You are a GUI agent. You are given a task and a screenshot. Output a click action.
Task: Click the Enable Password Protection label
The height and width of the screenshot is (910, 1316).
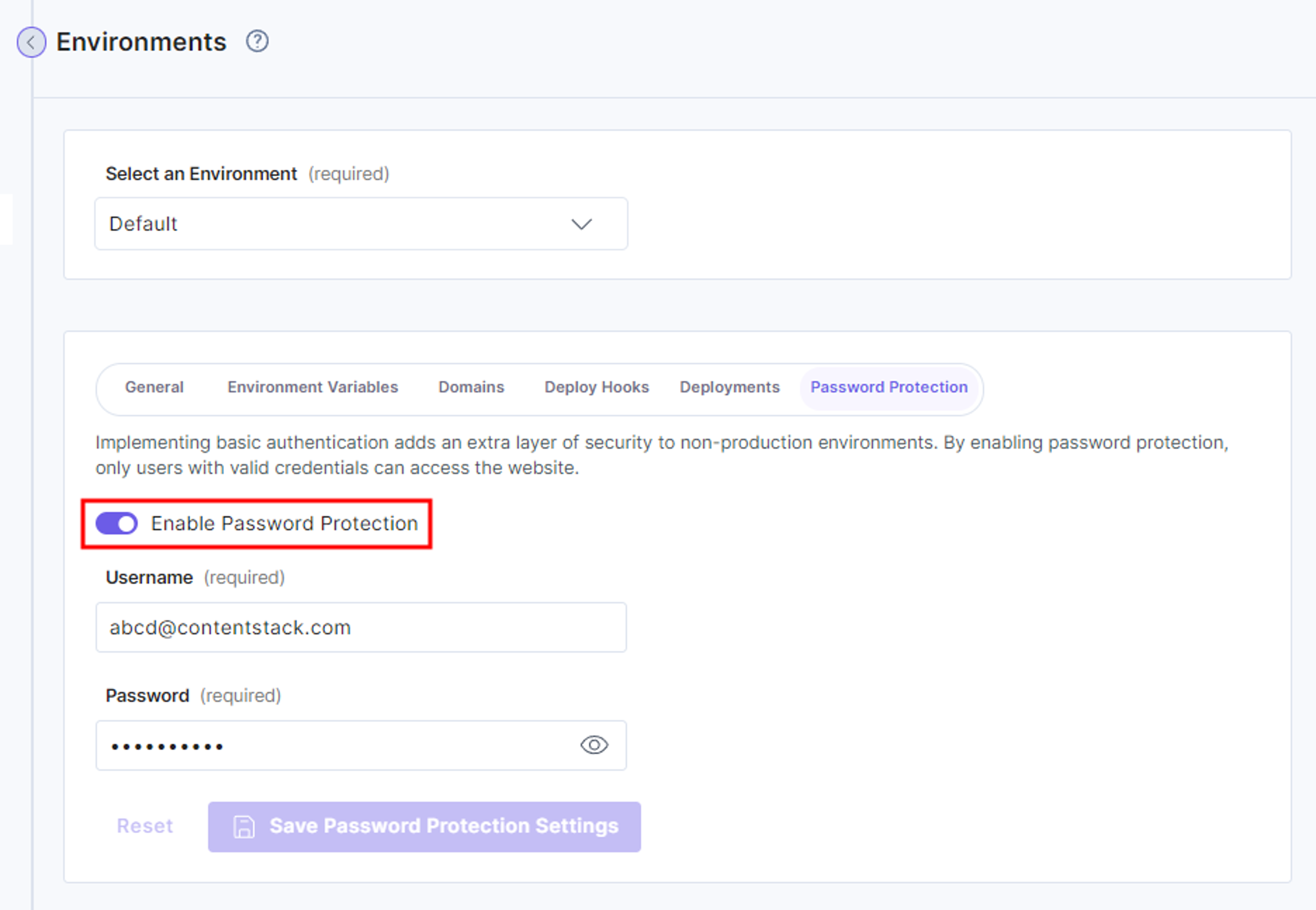[x=284, y=524]
